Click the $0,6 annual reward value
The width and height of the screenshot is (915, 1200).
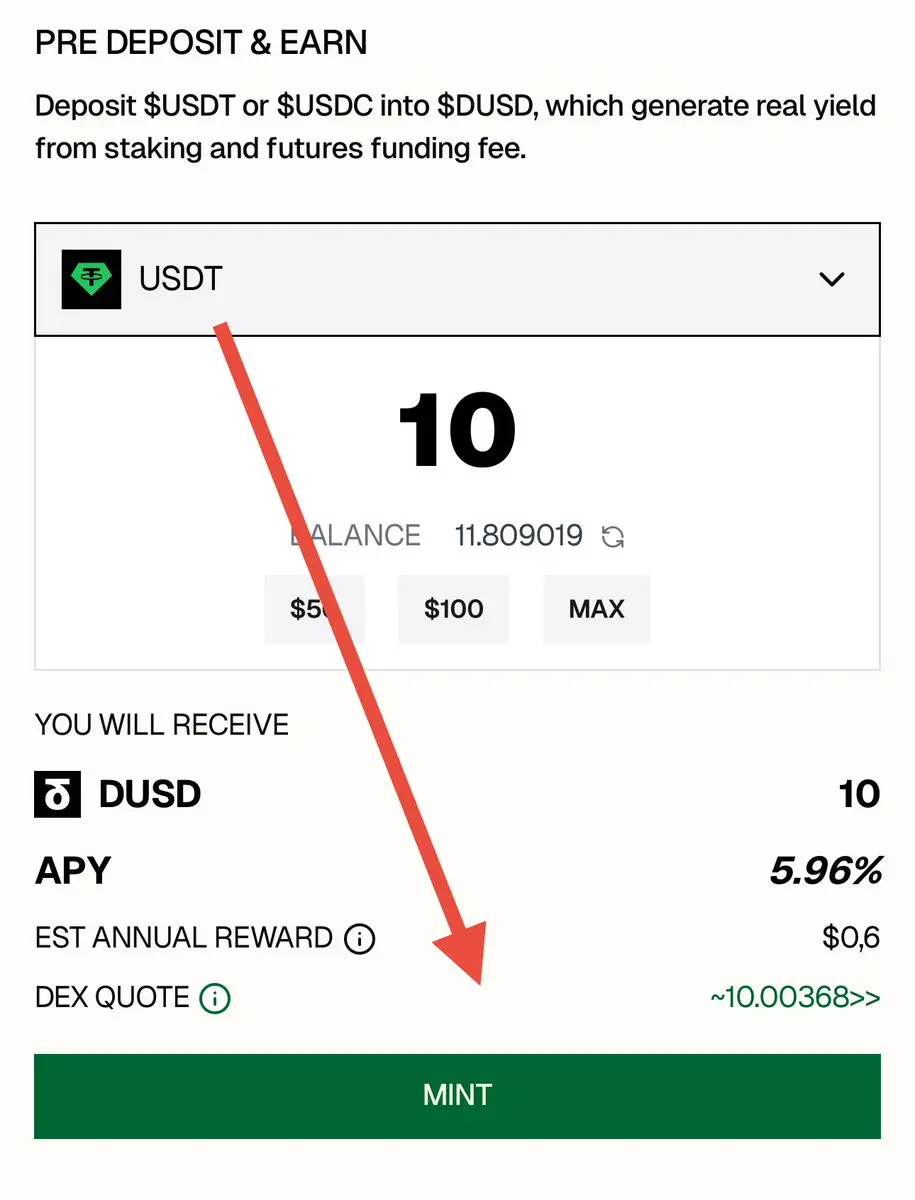point(851,939)
